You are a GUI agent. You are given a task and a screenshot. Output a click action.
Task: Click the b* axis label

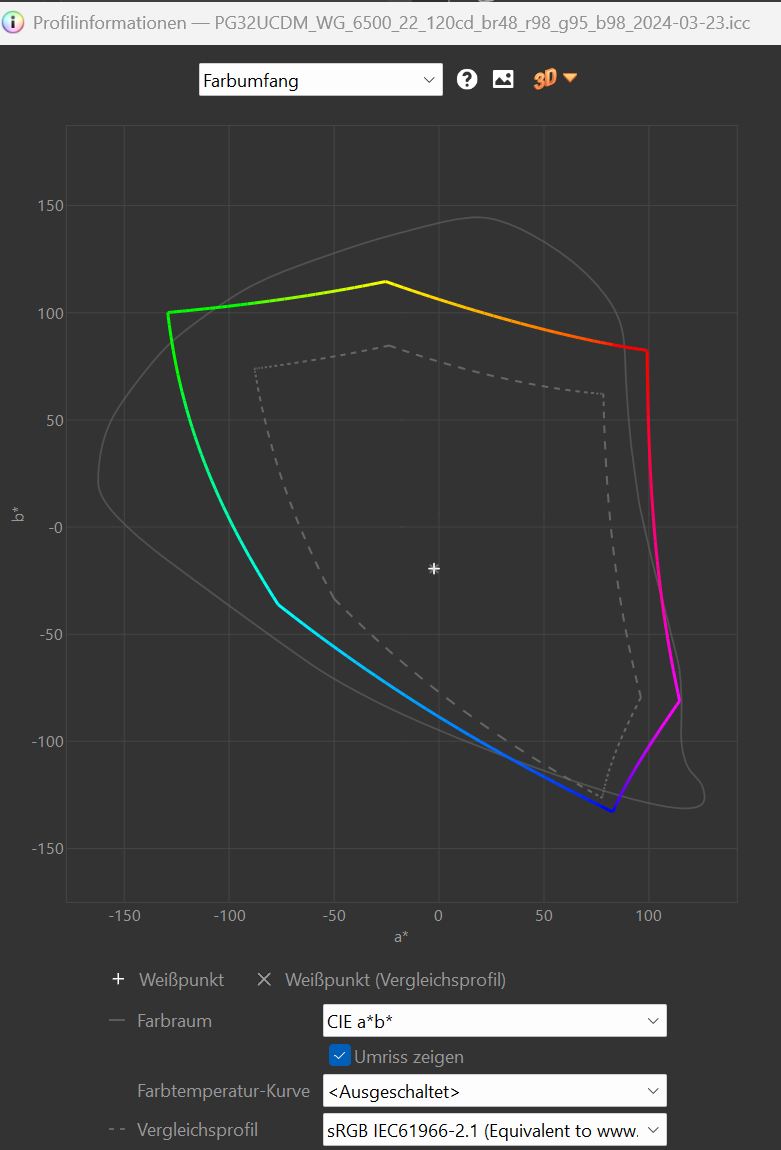pyautogui.click(x=18, y=514)
